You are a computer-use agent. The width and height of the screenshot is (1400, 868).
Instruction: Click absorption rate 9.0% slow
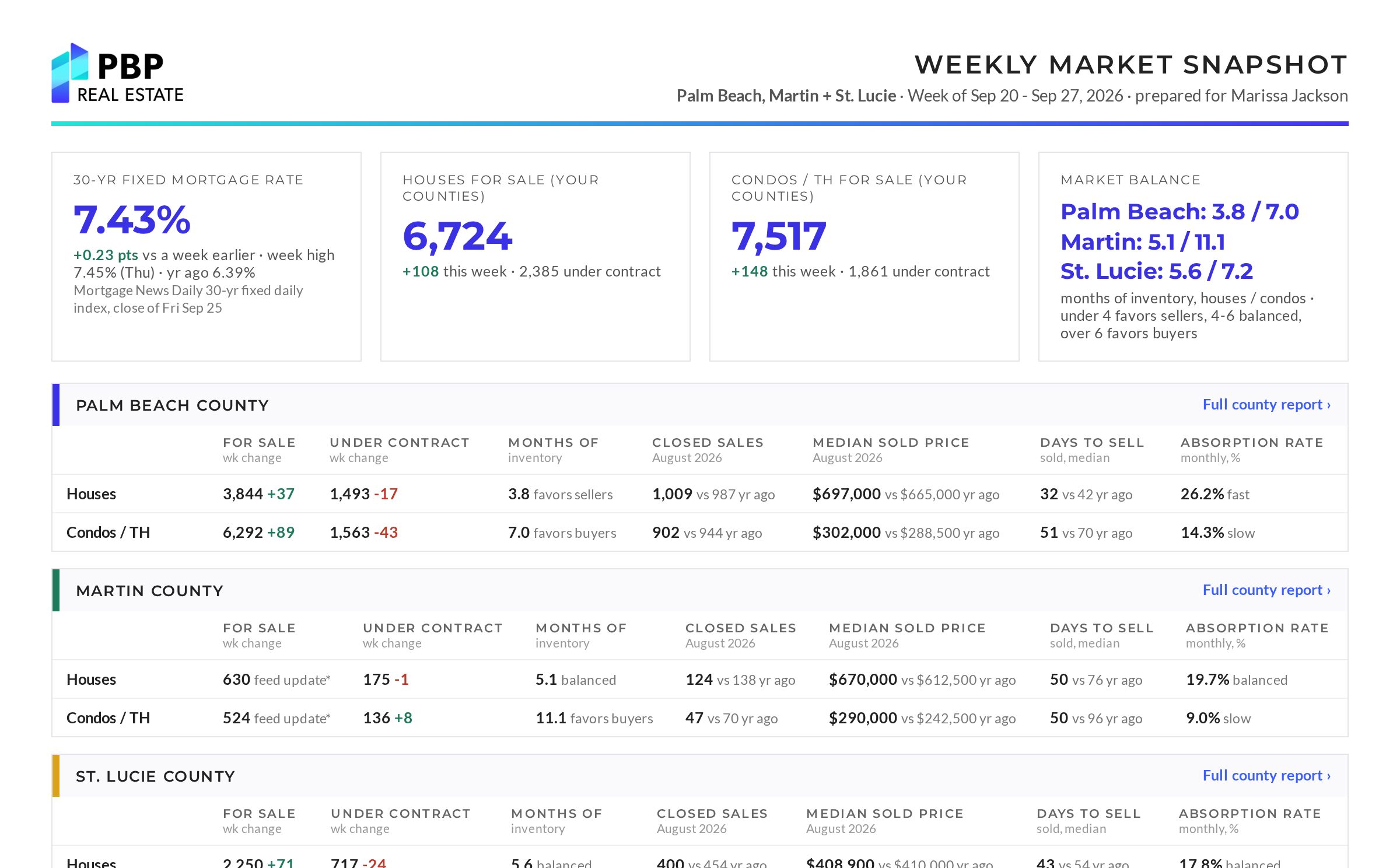point(1218,718)
